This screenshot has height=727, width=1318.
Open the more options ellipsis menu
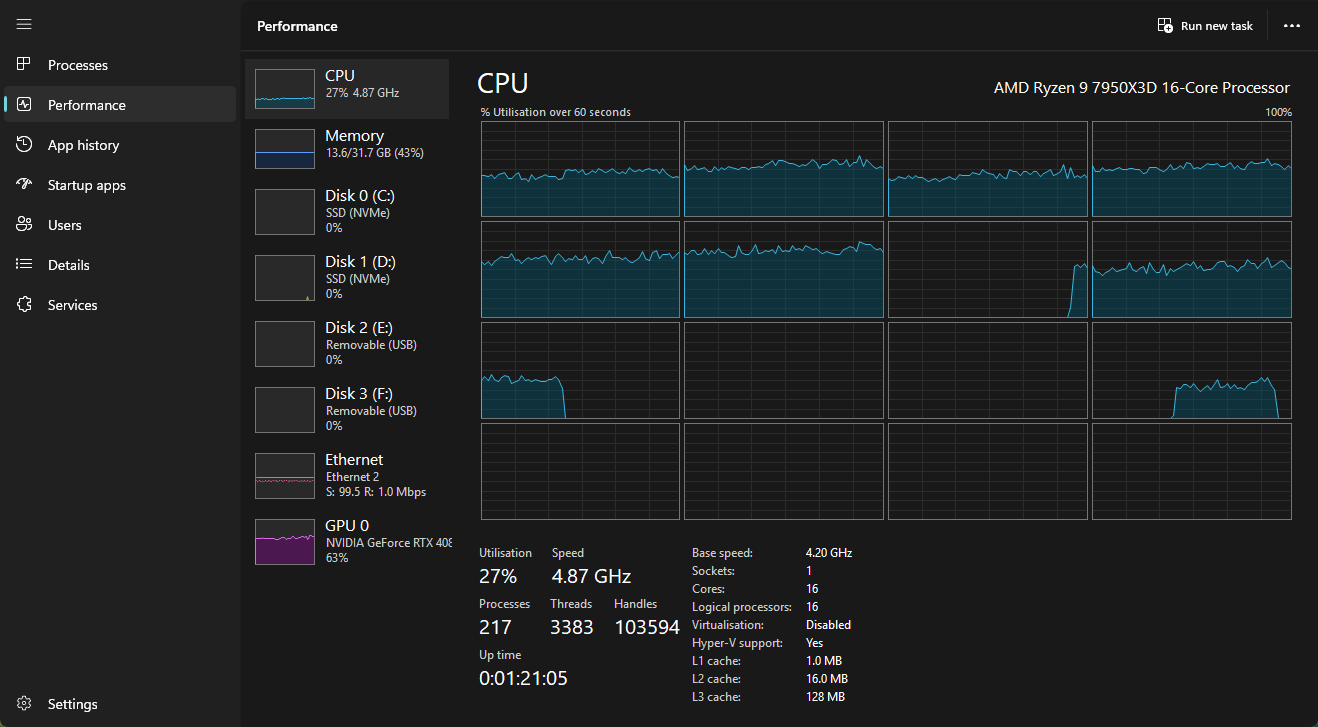1292,26
